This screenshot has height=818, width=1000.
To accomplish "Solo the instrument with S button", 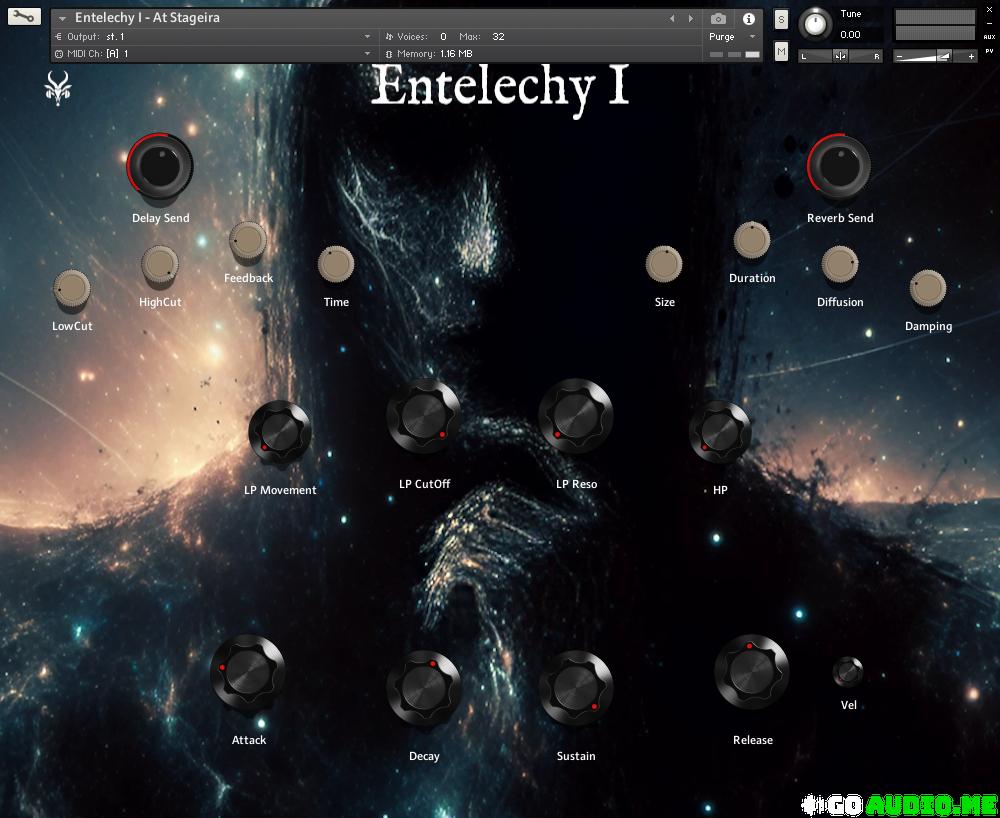I will point(781,20).
